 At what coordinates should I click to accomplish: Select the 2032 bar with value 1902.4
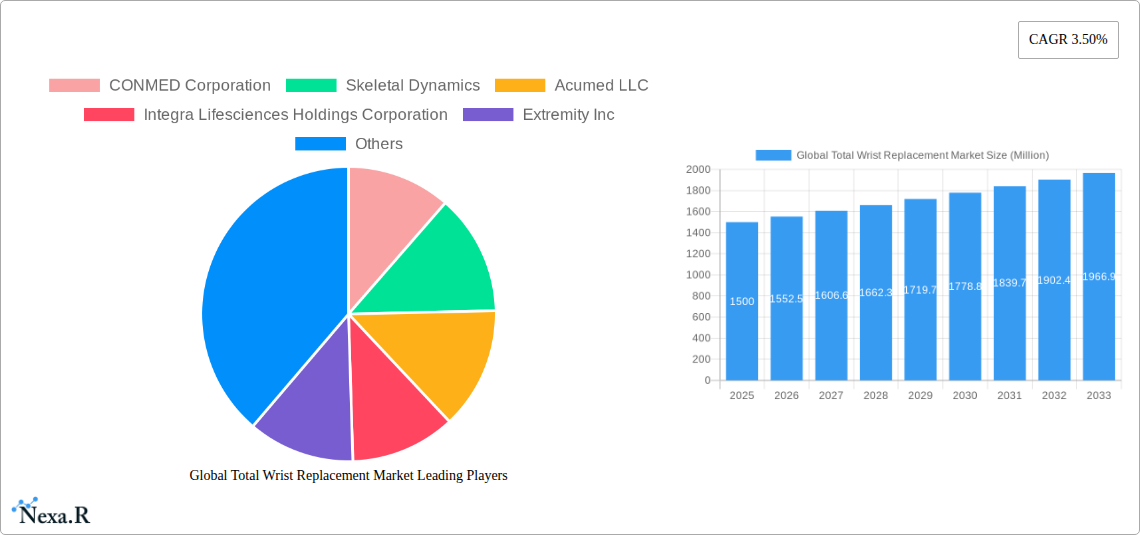[1054, 280]
